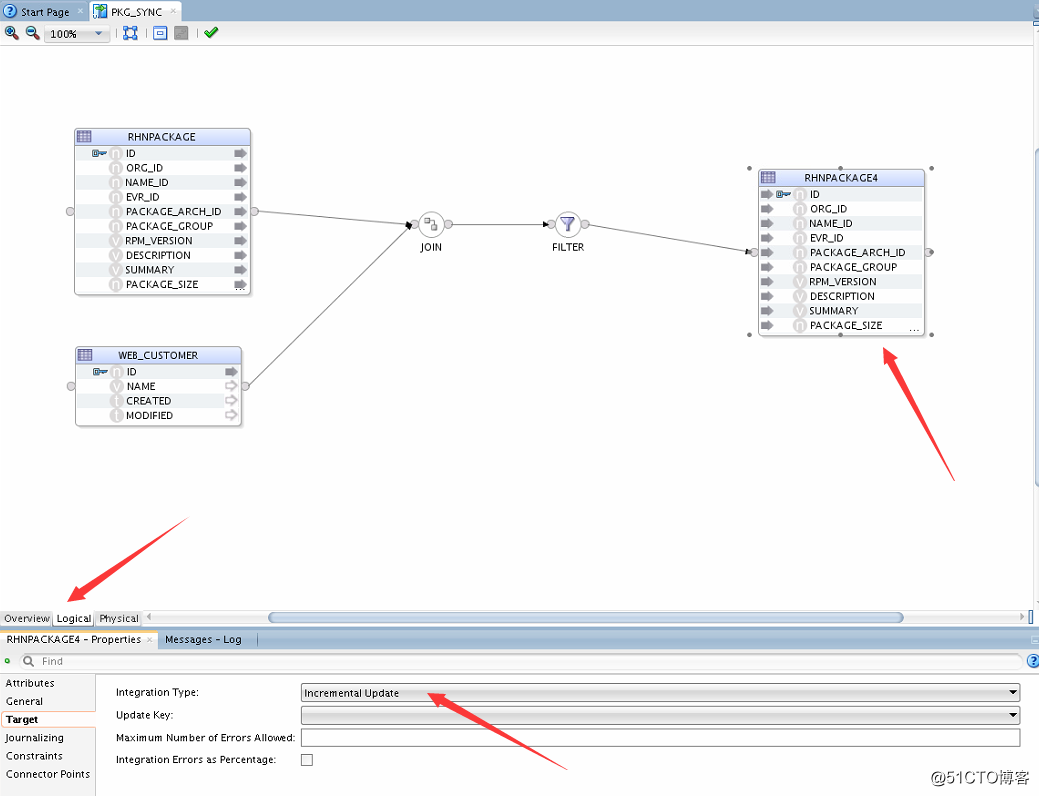The width and height of the screenshot is (1039, 796).
Task: Switch to the Overview tab
Action: pyautogui.click(x=27, y=618)
